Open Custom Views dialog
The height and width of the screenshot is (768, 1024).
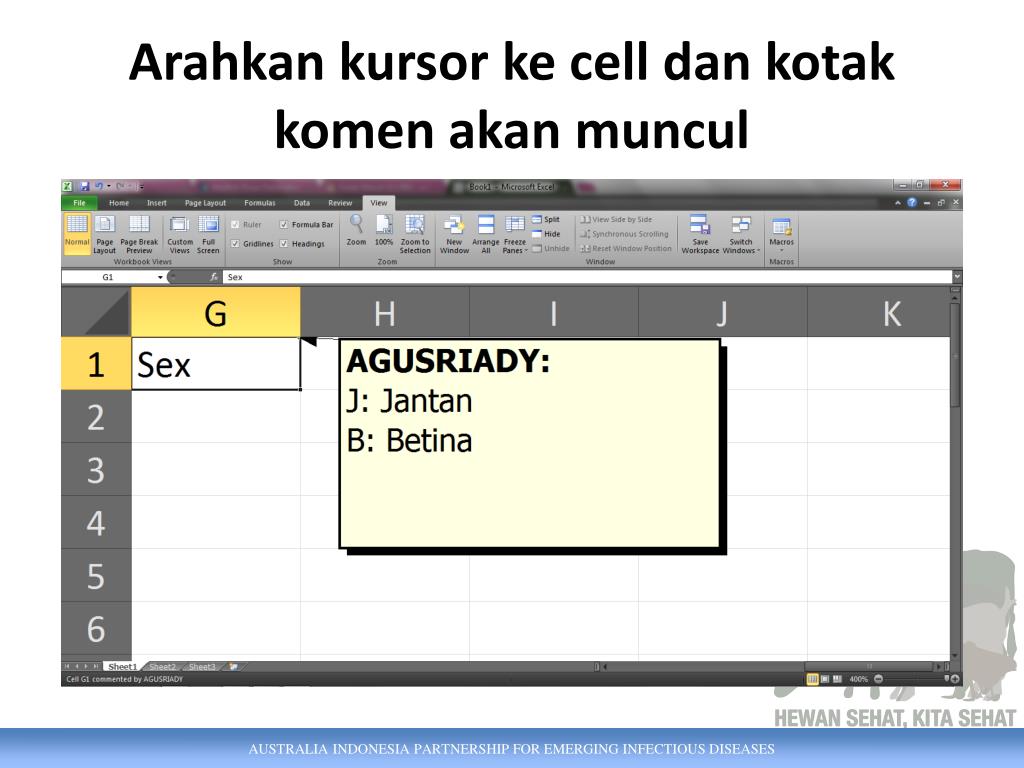pyautogui.click(x=180, y=233)
